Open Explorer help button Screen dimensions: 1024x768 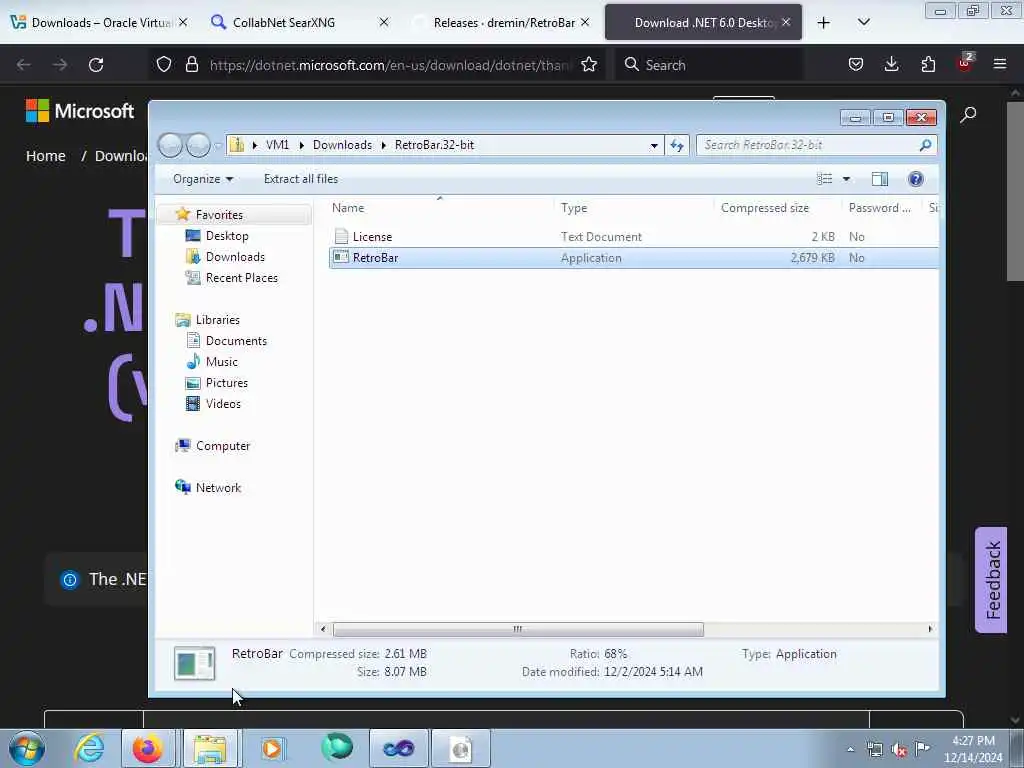point(916,179)
